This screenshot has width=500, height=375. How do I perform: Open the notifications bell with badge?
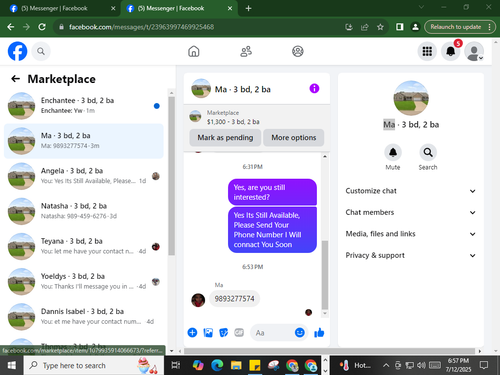(x=451, y=51)
